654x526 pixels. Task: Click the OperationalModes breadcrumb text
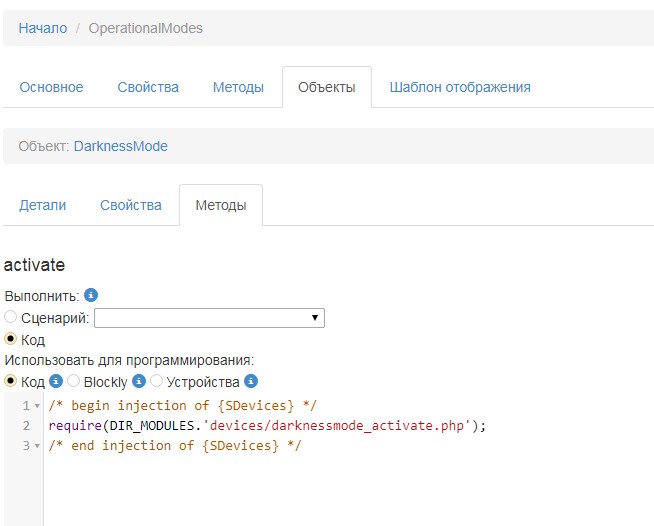click(146, 28)
